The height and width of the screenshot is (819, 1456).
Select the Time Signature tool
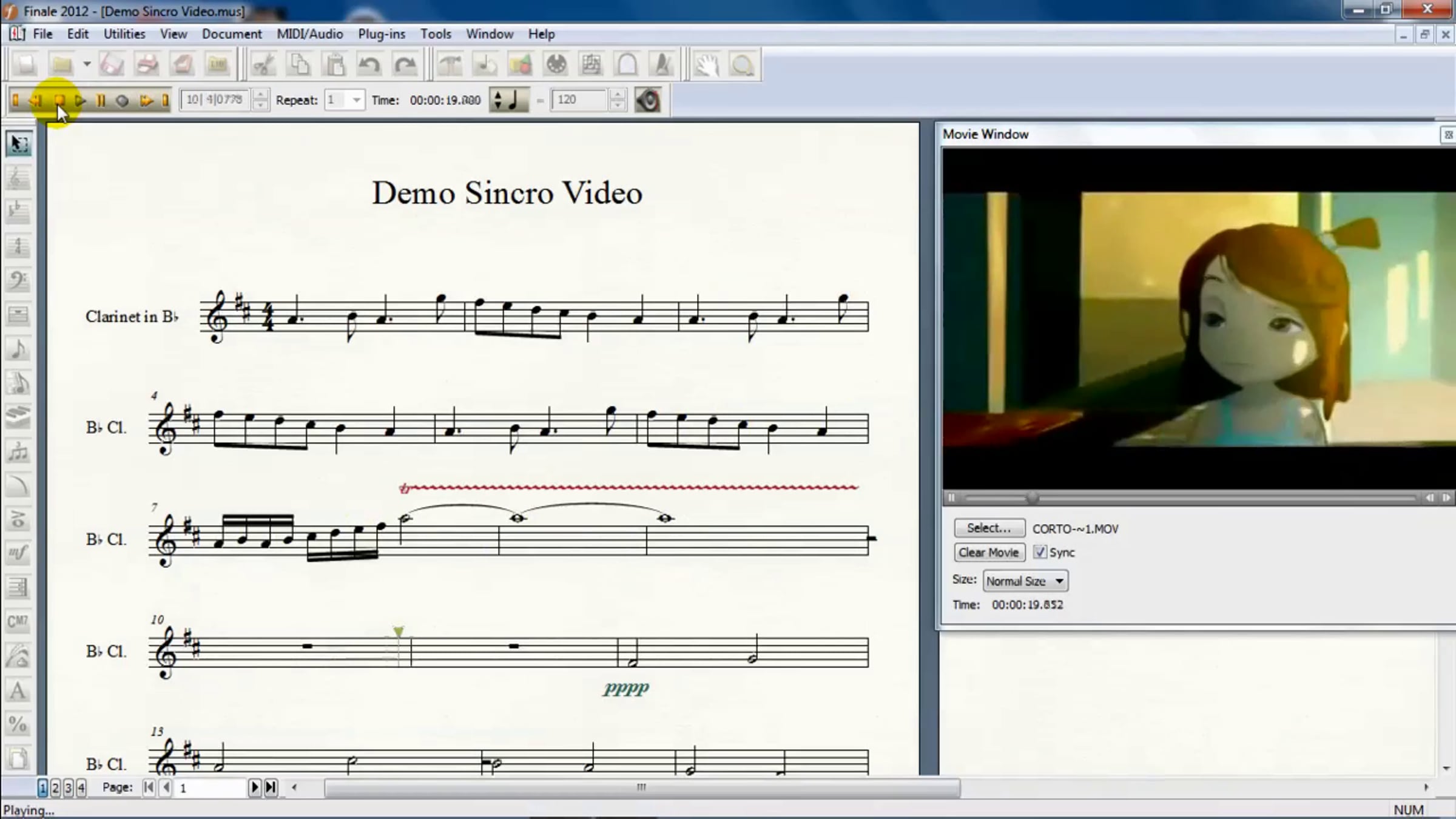click(x=18, y=246)
